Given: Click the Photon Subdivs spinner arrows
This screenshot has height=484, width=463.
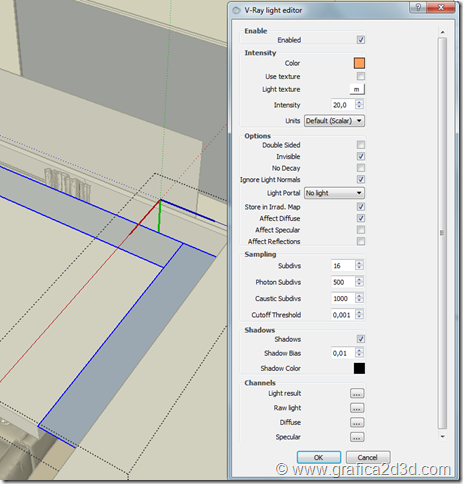Looking at the screenshot, I should point(359,282).
